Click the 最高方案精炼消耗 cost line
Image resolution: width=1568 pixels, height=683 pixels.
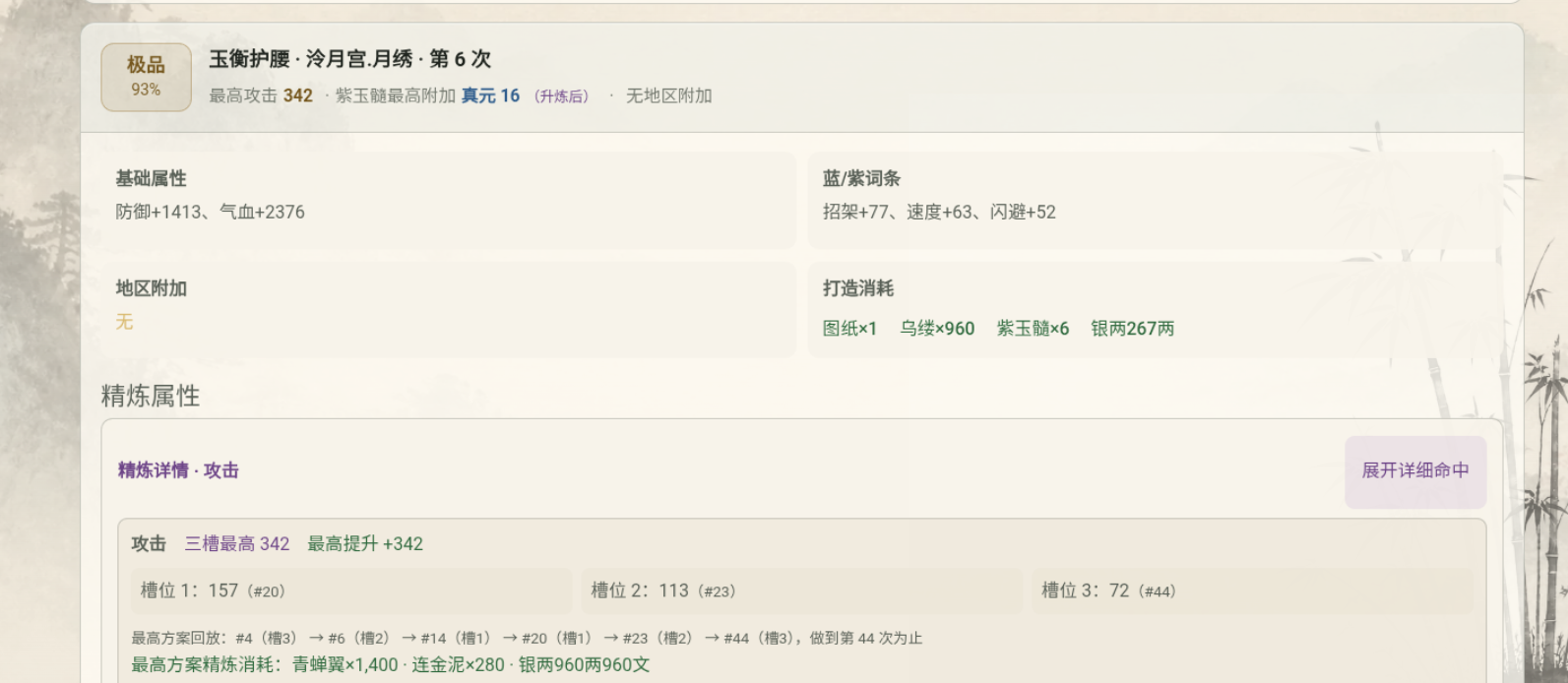click(391, 665)
